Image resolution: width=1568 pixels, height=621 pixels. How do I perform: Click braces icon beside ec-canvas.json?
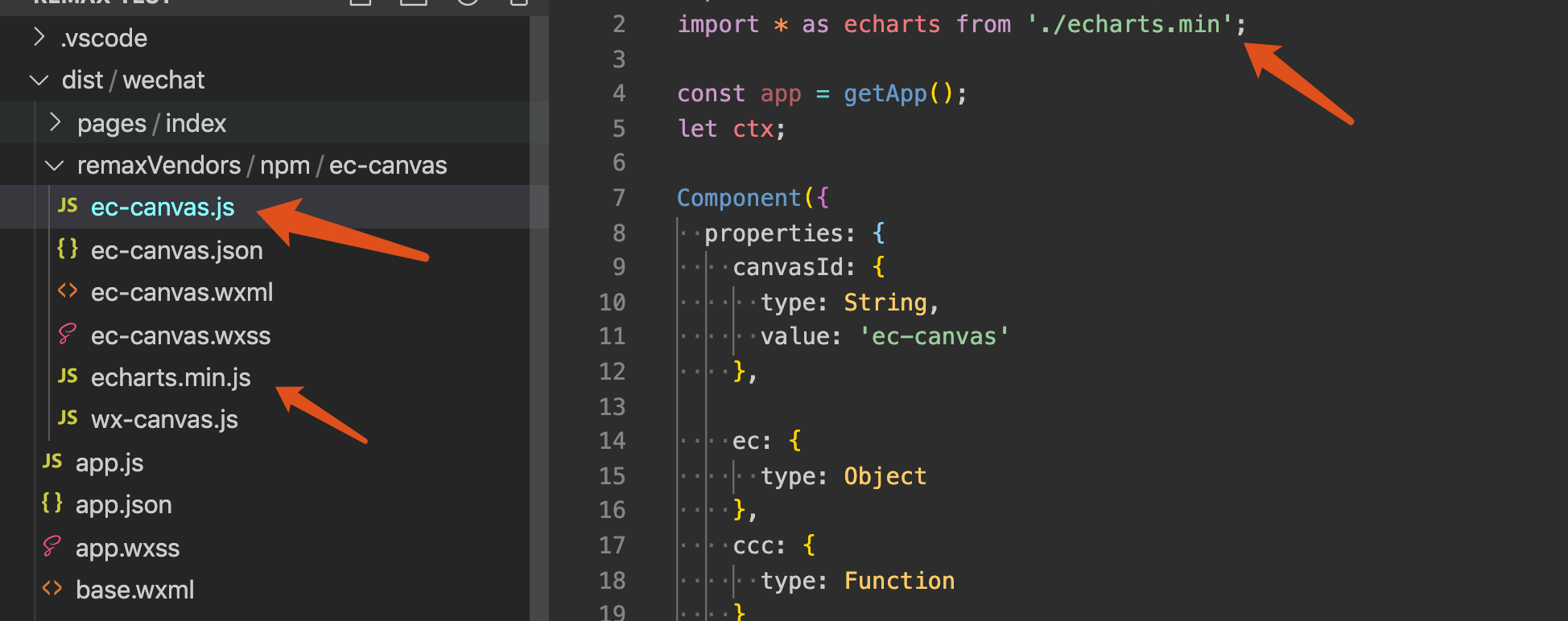tap(68, 249)
